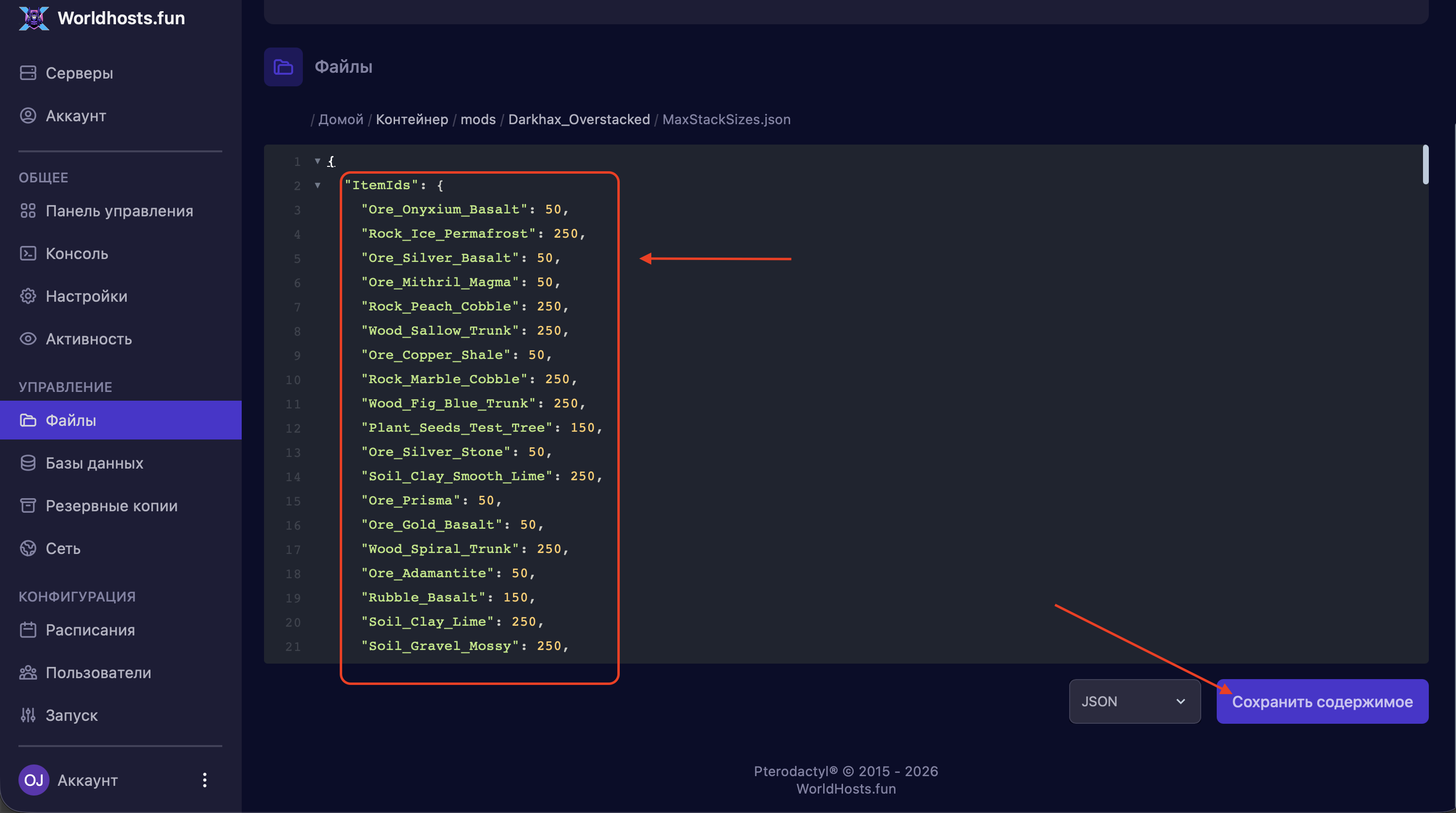
Task: Open Активность via the eye icon
Action: pyautogui.click(x=28, y=339)
